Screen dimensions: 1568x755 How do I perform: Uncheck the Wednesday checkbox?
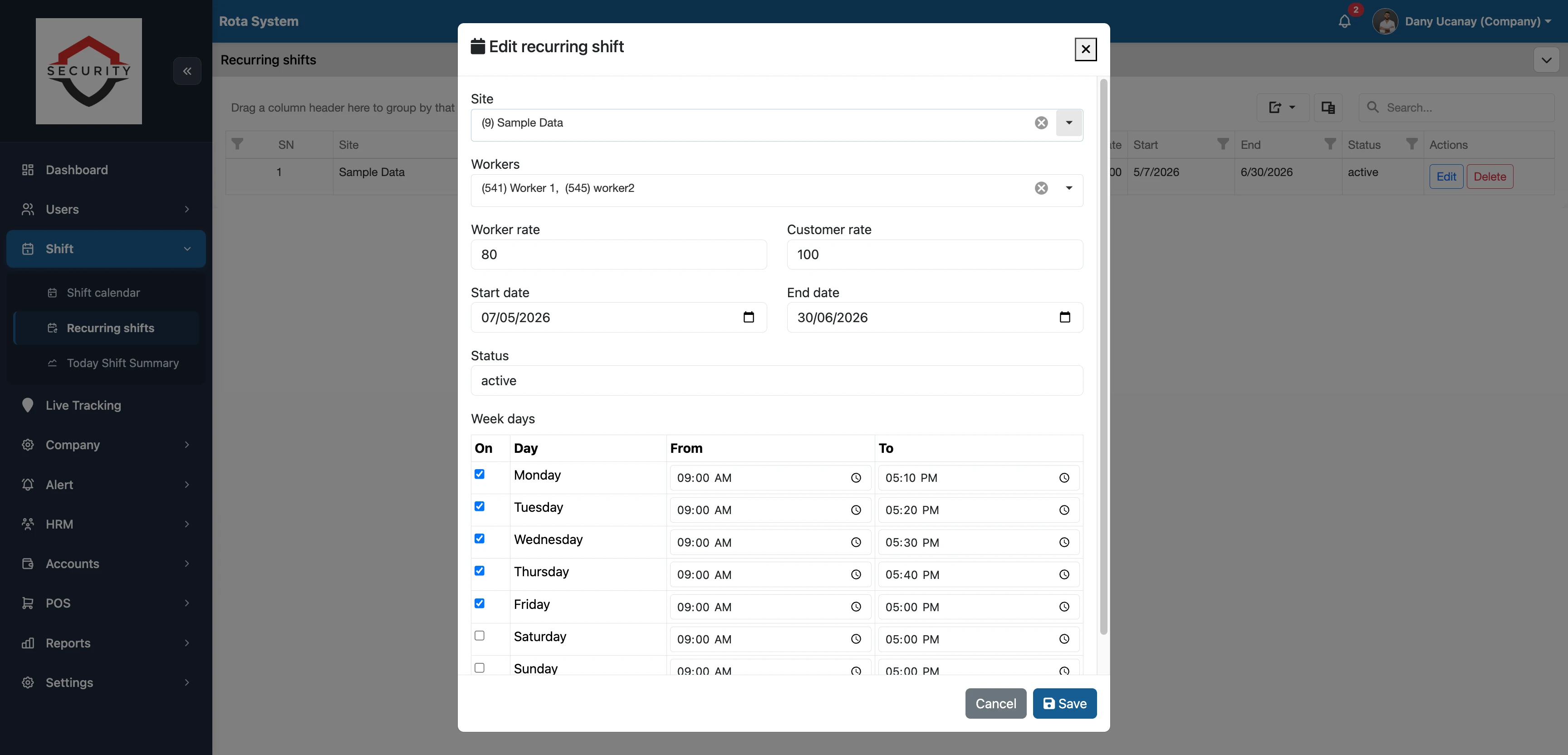[480, 539]
